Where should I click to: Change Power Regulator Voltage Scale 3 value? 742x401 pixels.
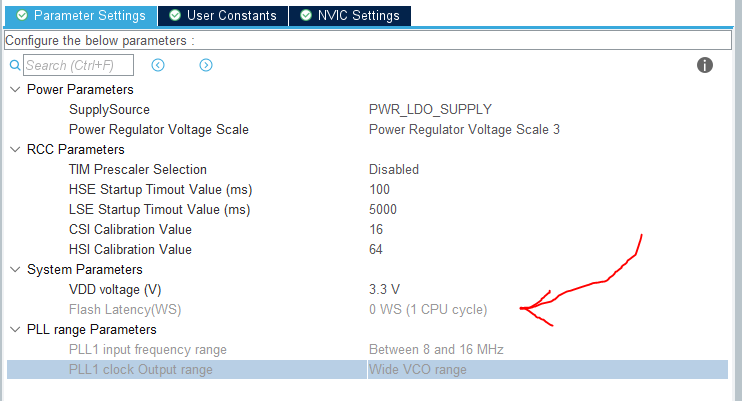pos(464,129)
